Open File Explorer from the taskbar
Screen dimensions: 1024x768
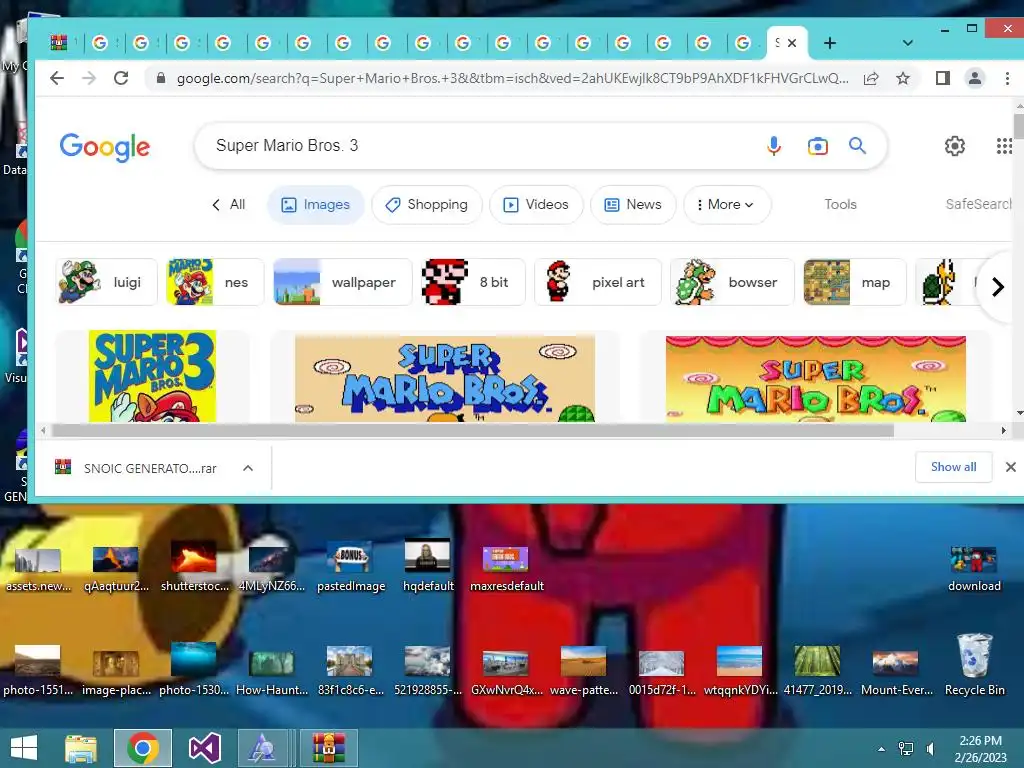[80, 748]
